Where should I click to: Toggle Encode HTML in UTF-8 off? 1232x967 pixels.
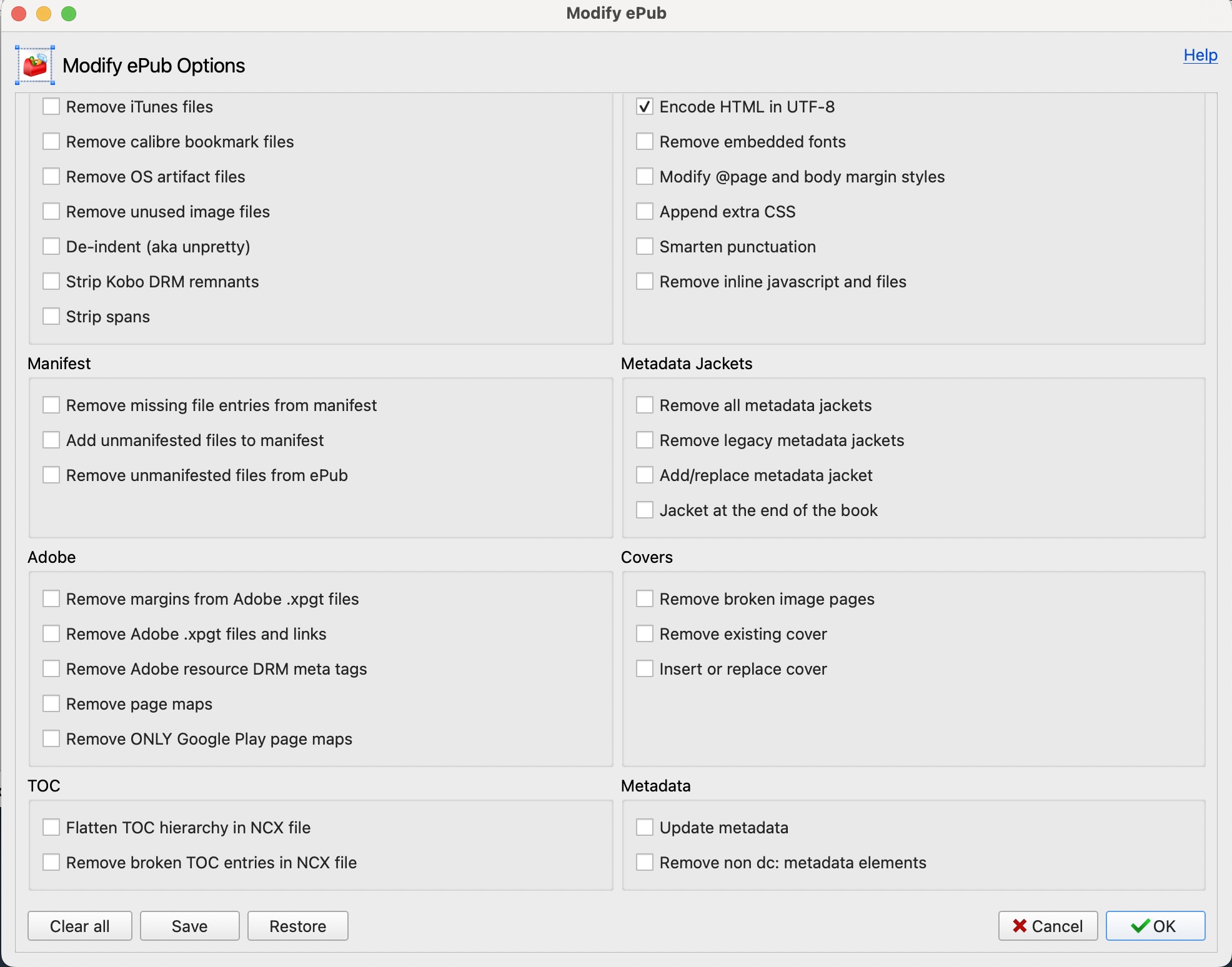pyautogui.click(x=645, y=106)
